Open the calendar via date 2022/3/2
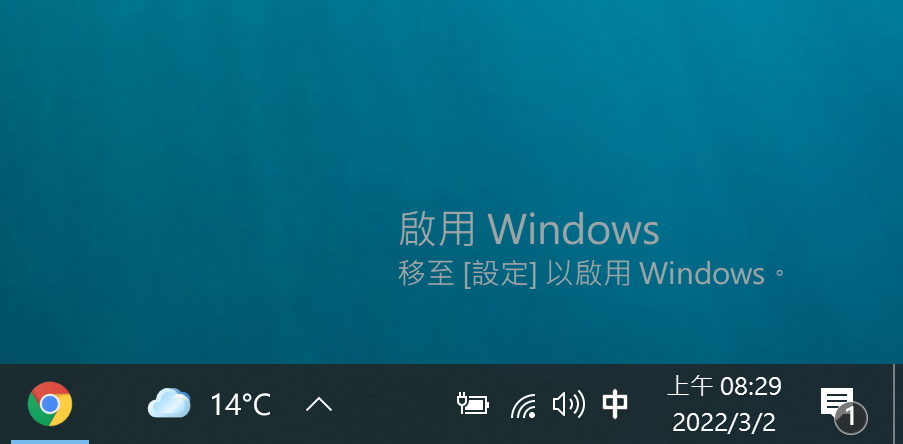The height and width of the screenshot is (444, 903). click(724, 423)
